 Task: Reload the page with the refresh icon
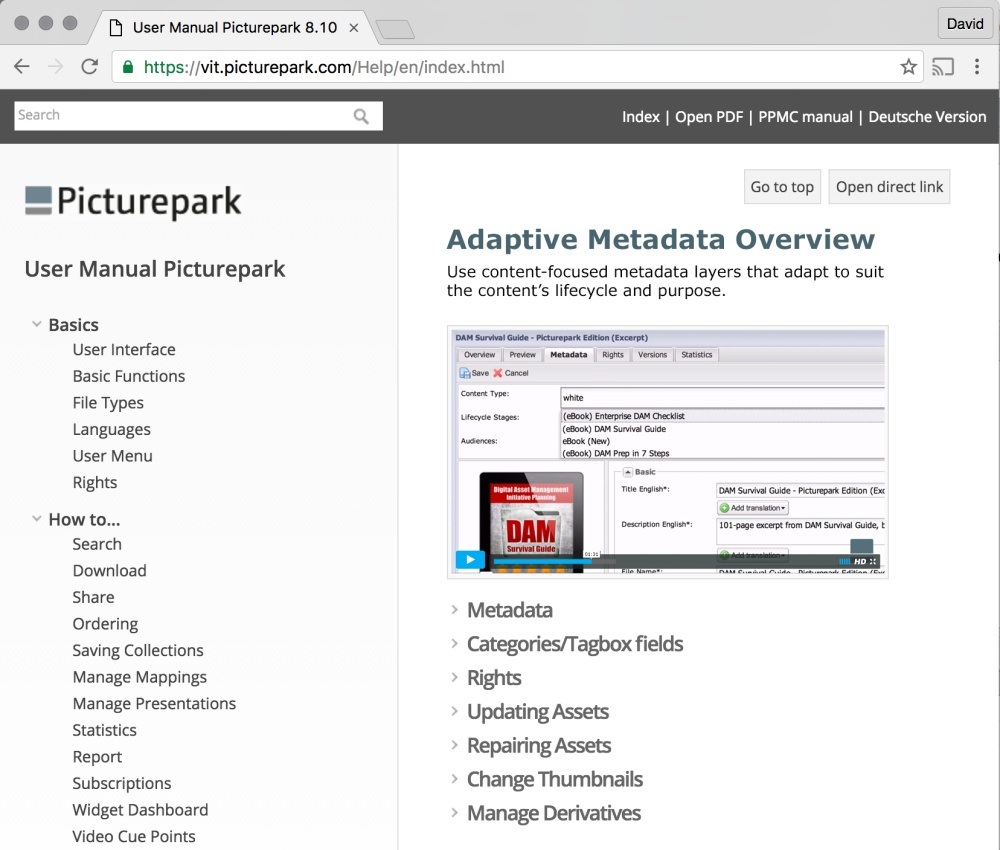pyautogui.click(x=89, y=66)
